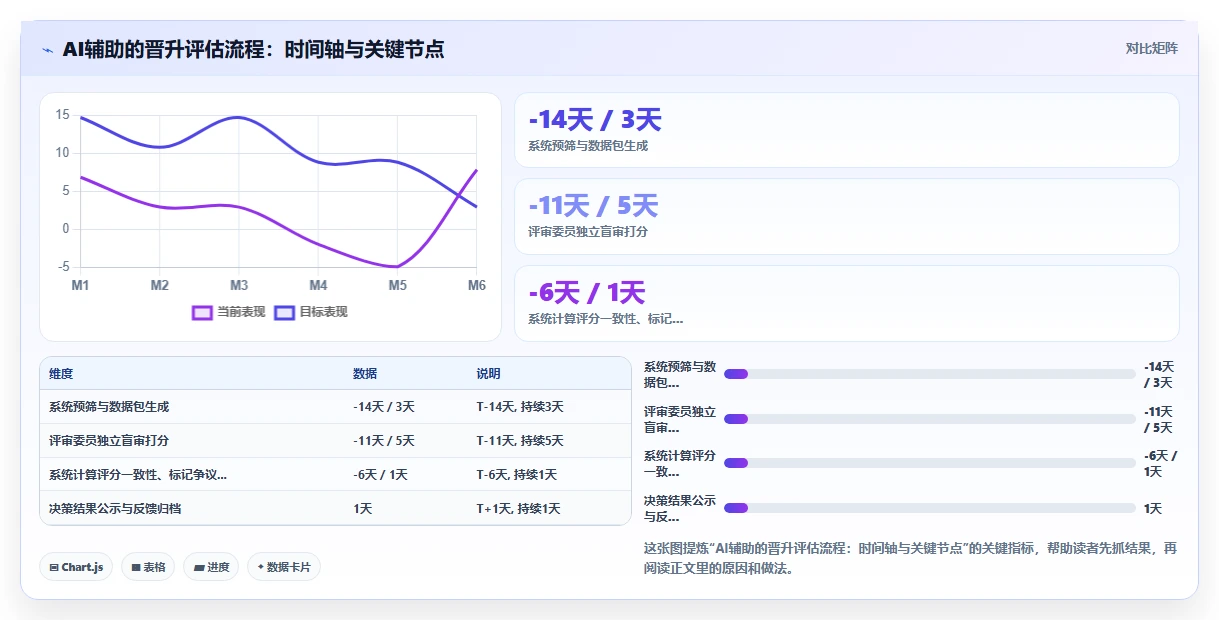Click the M6 axis label on chart
The width and height of the screenshot is (1219, 620).
tap(477, 286)
